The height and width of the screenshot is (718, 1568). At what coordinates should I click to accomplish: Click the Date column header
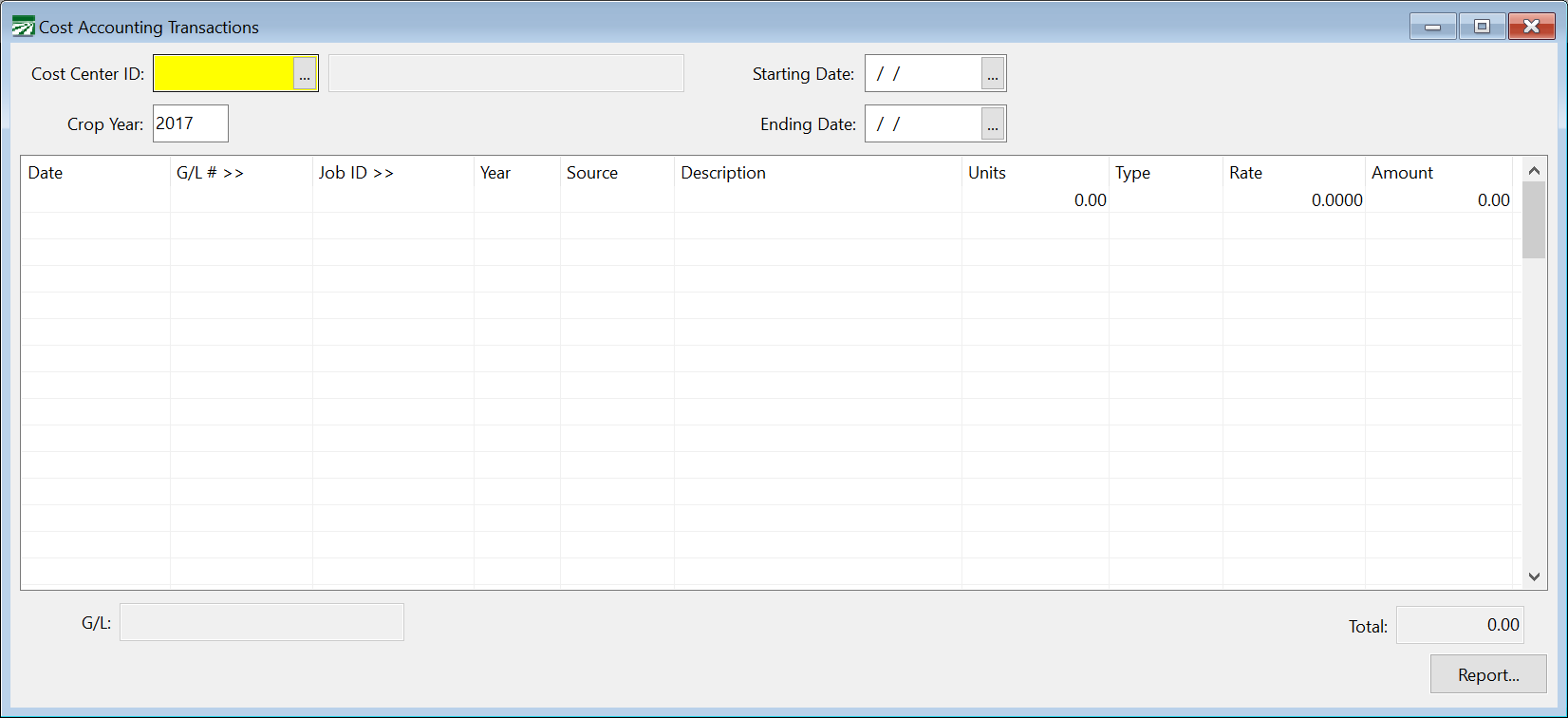click(x=96, y=173)
